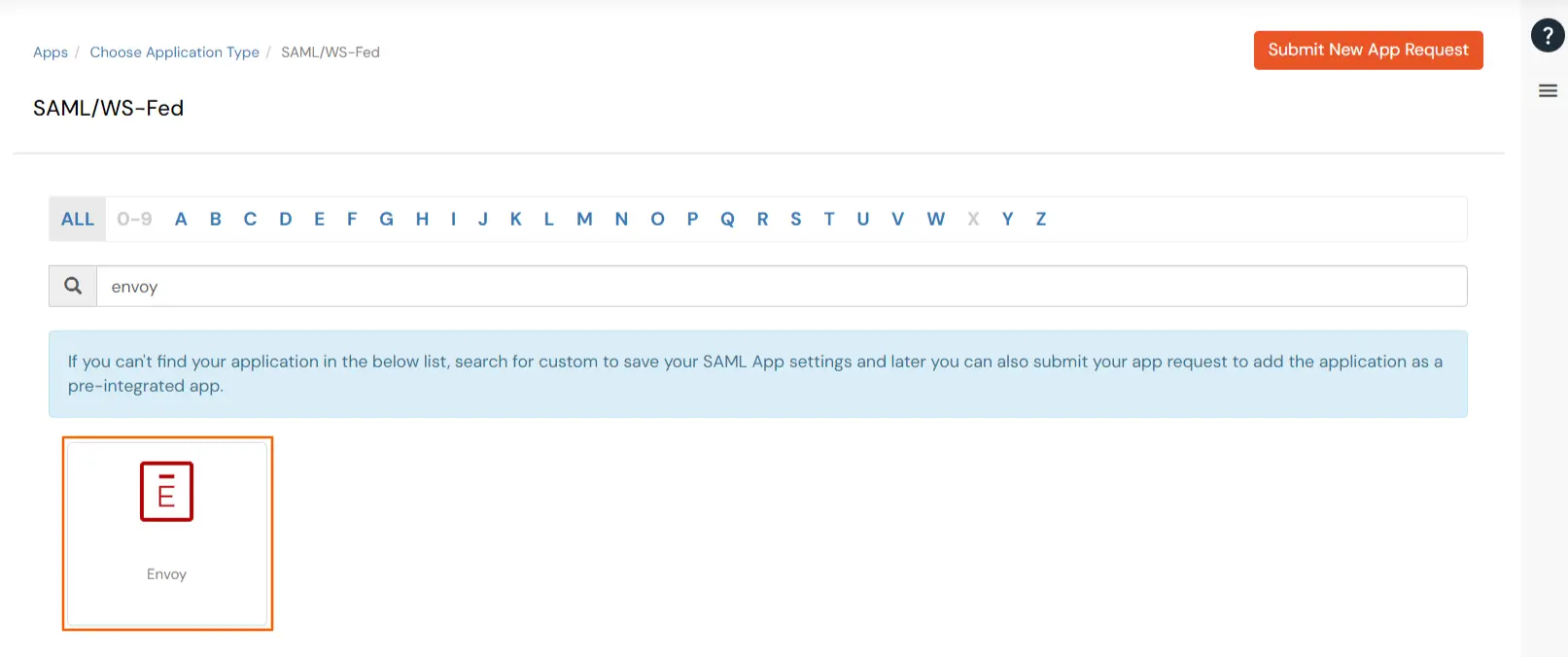Click the SAML/WS-Fed page heading
This screenshot has height=657, width=1568.
tap(108, 108)
